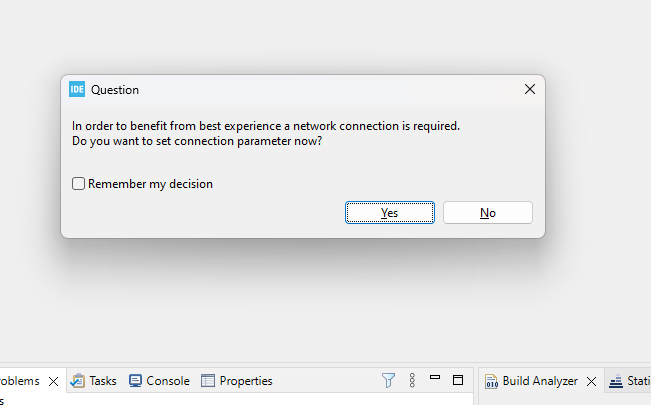Minimize the Problems panel
This screenshot has width=651, height=405.
[x=435, y=378]
